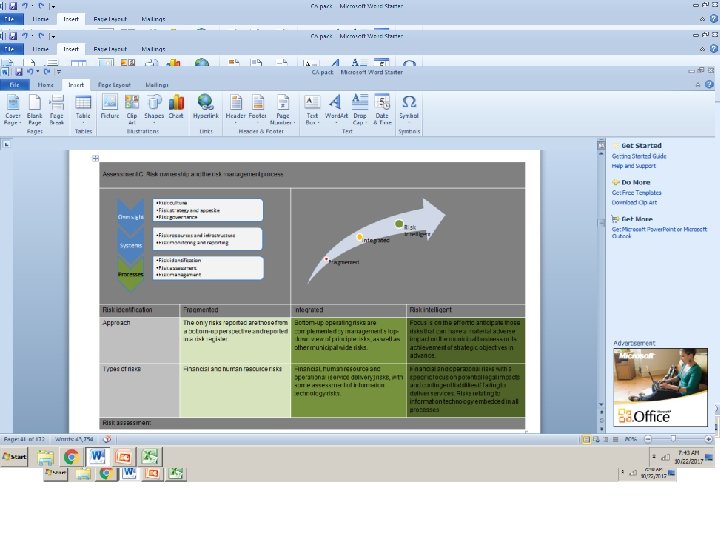
Task: Click the Picture button in the ribbon
Action: tap(110, 109)
